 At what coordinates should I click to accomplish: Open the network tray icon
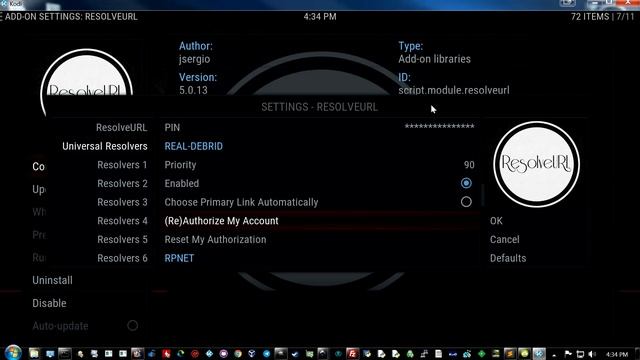click(580, 354)
